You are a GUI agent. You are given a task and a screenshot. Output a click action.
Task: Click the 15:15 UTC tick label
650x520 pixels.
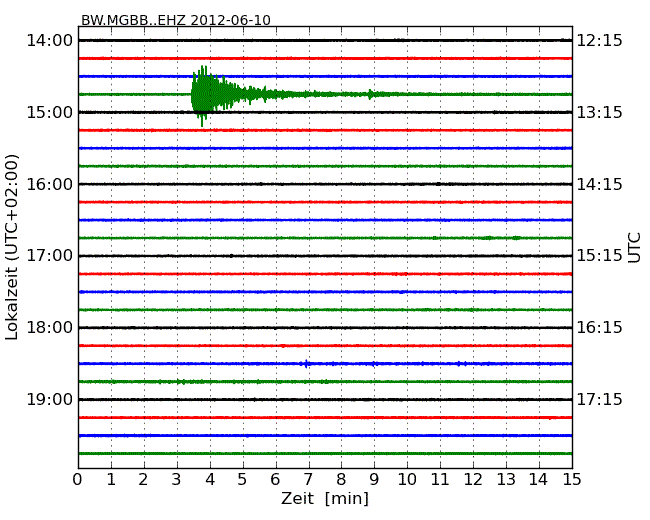[600, 256]
